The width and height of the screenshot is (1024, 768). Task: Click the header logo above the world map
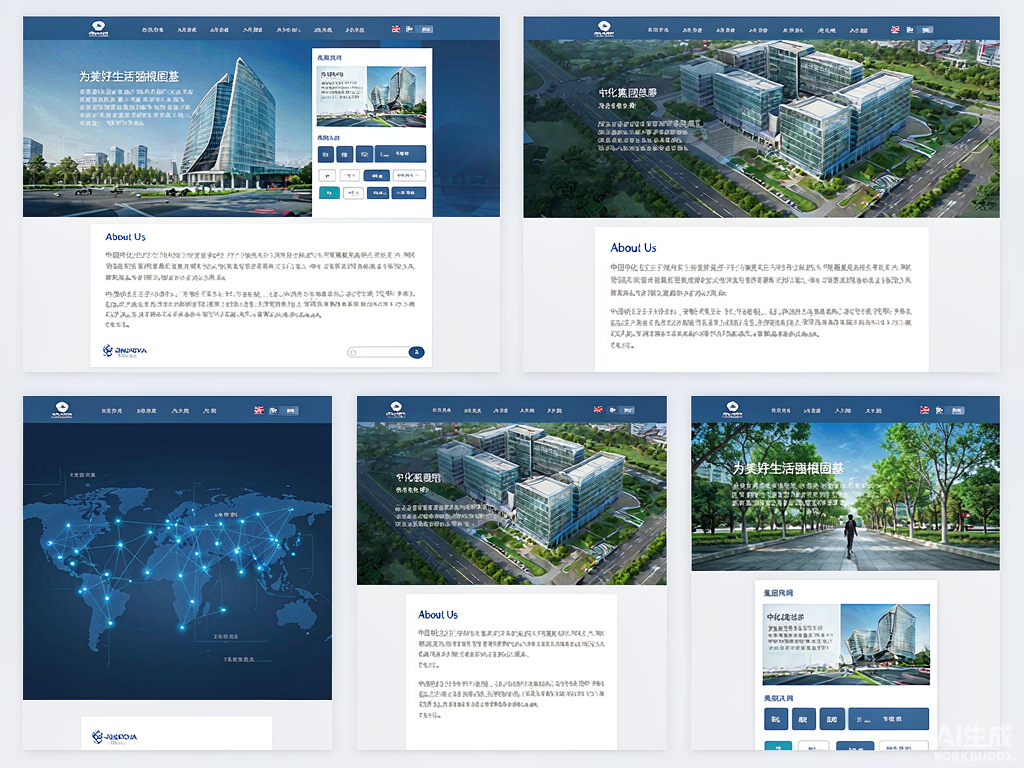click(x=61, y=410)
